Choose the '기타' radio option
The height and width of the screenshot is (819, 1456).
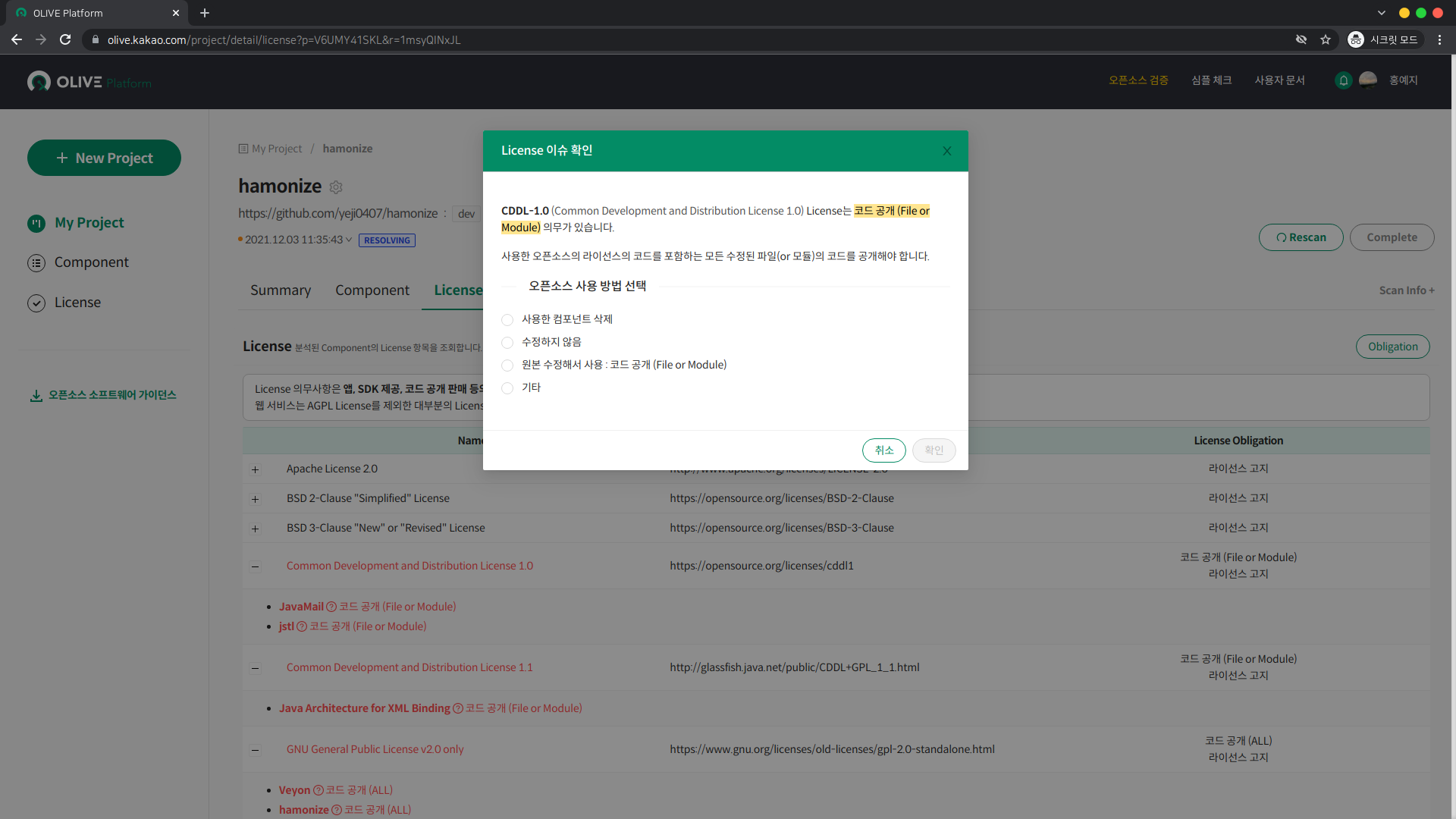point(507,388)
